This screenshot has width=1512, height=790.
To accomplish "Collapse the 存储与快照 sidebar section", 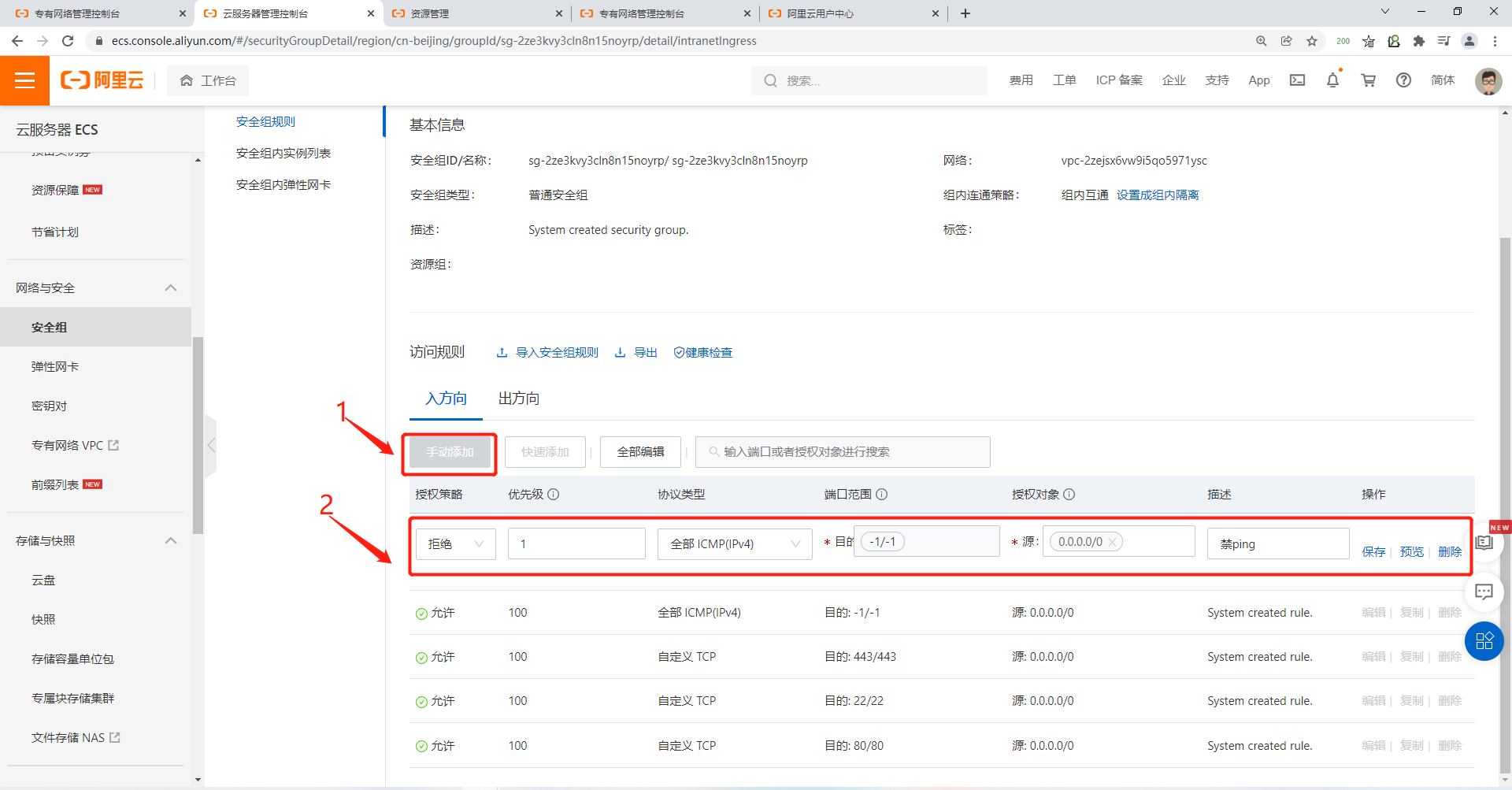I will tap(171, 541).
